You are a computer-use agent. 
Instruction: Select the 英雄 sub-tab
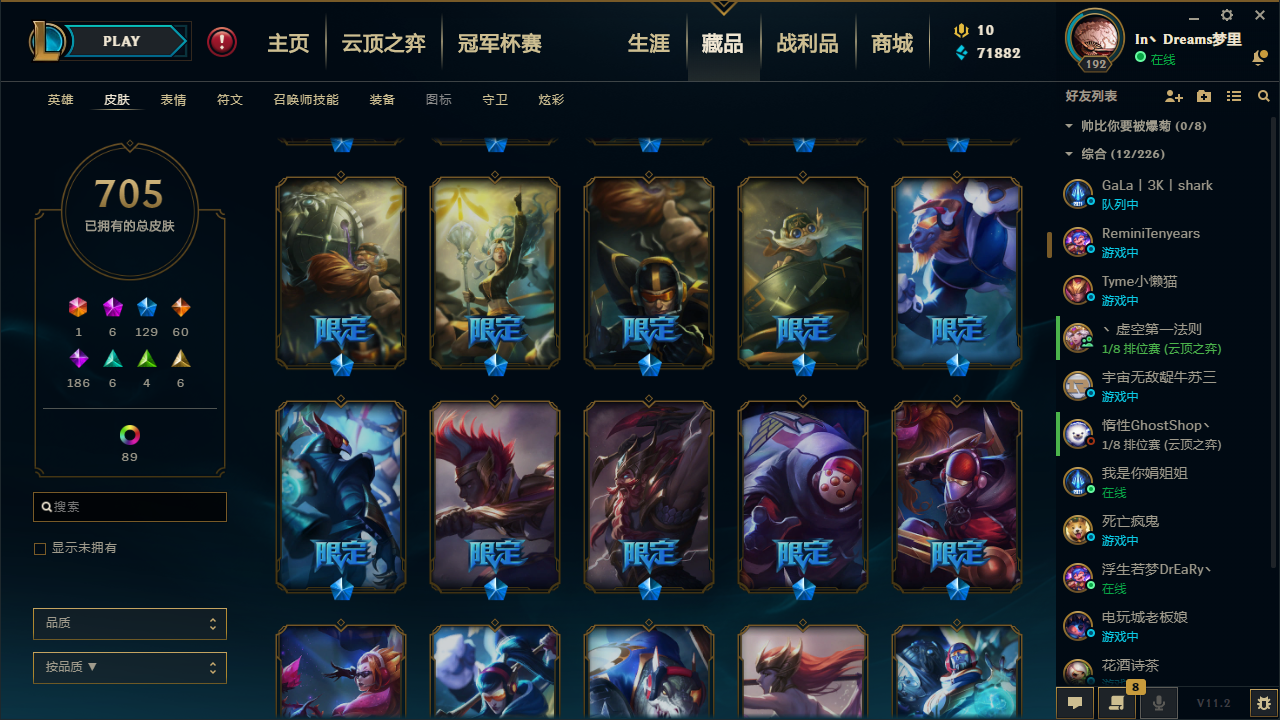coord(60,100)
